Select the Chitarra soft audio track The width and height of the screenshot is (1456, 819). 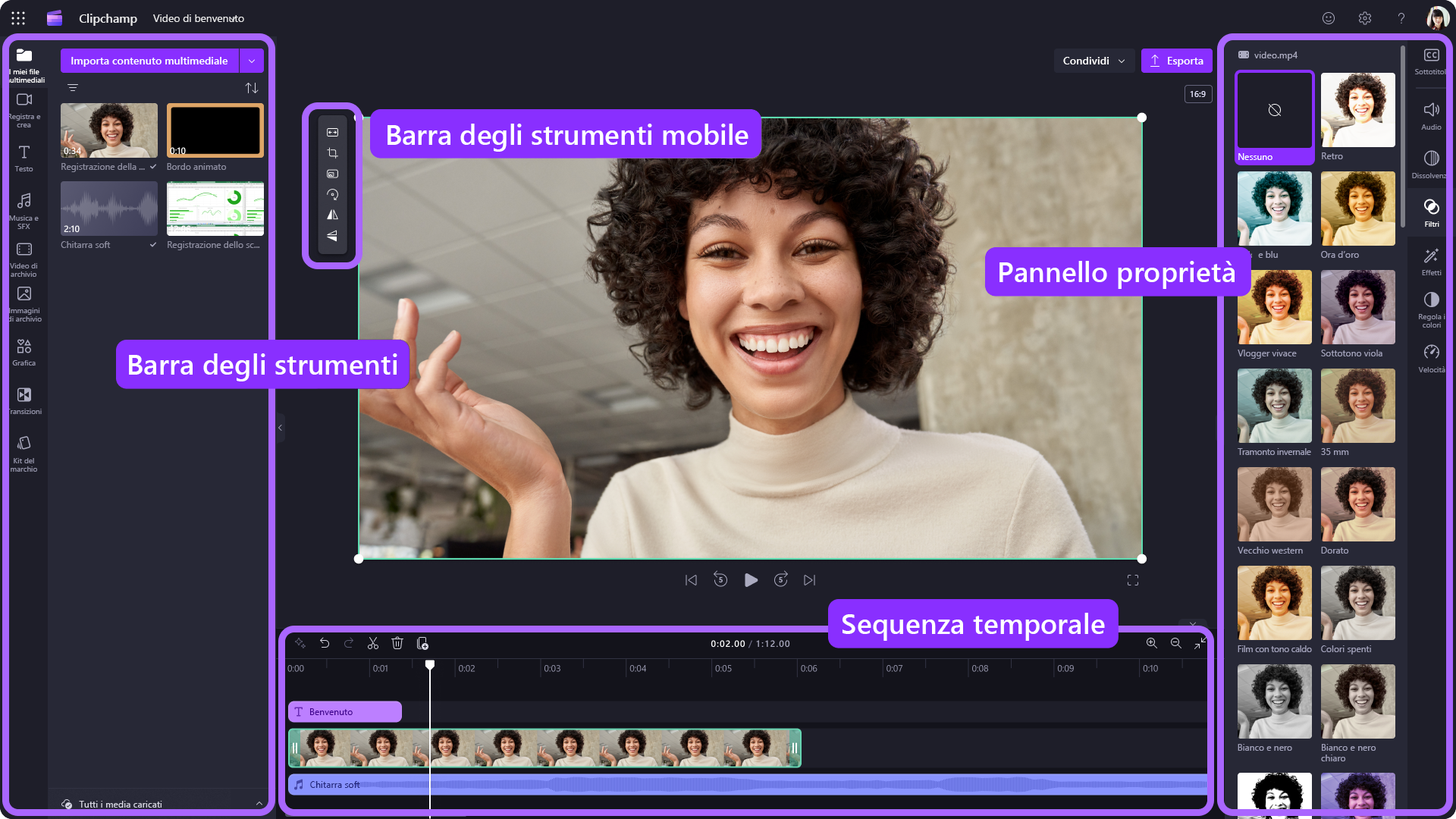pyautogui.click(x=748, y=785)
